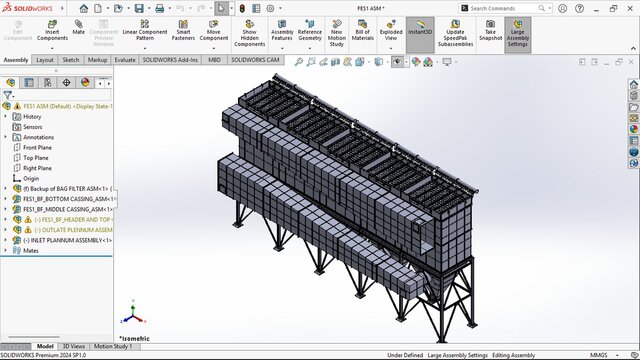Select the Mate tool
The image size is (640, 360).
coord(78,27)
